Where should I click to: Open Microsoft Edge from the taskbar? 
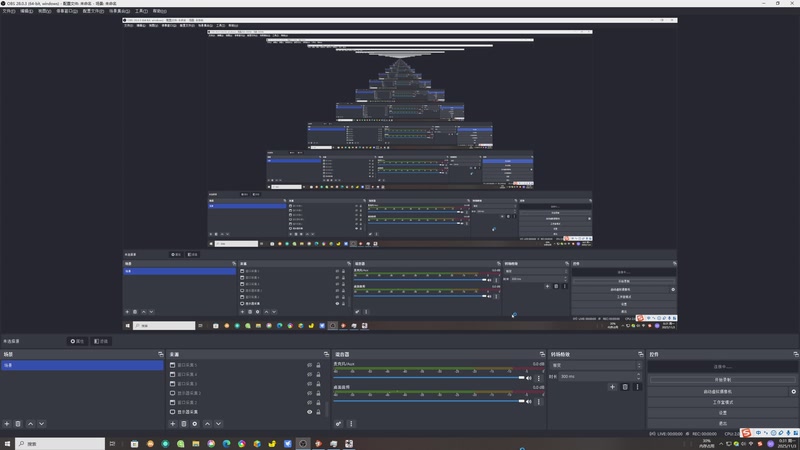[227, 444]
